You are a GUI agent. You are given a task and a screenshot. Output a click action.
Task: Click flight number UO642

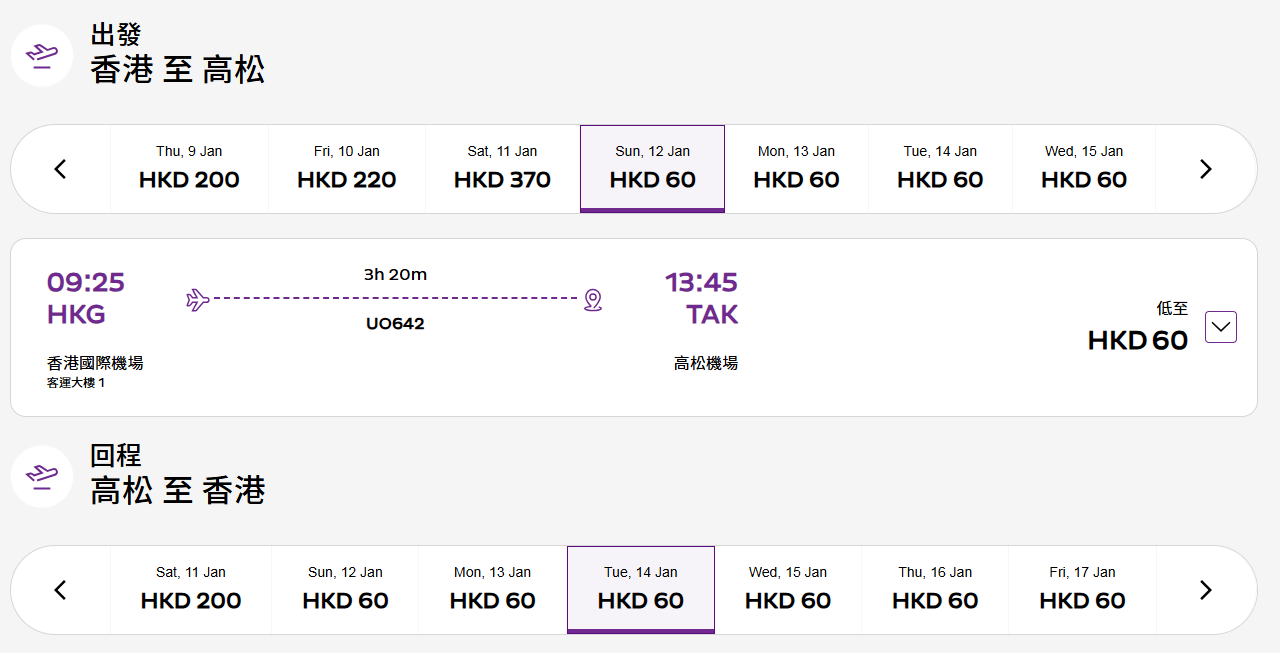coord(395,324)
